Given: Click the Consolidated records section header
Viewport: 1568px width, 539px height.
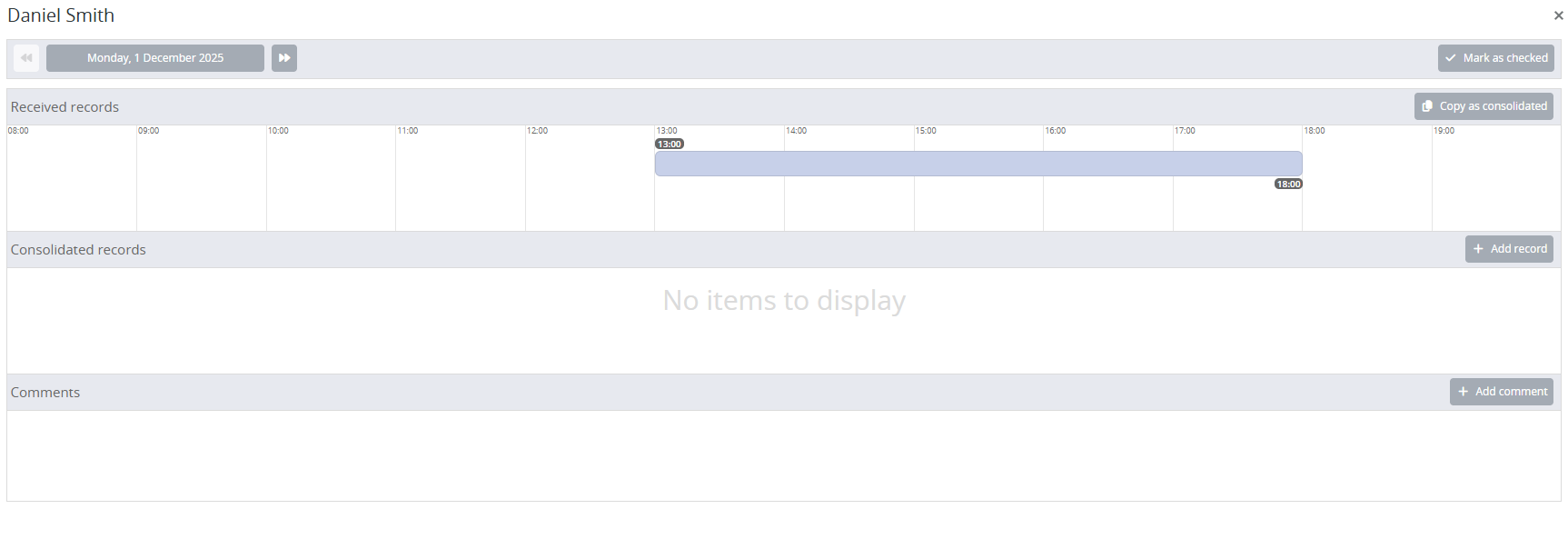Looking at the screenshot, I should 78,250.
